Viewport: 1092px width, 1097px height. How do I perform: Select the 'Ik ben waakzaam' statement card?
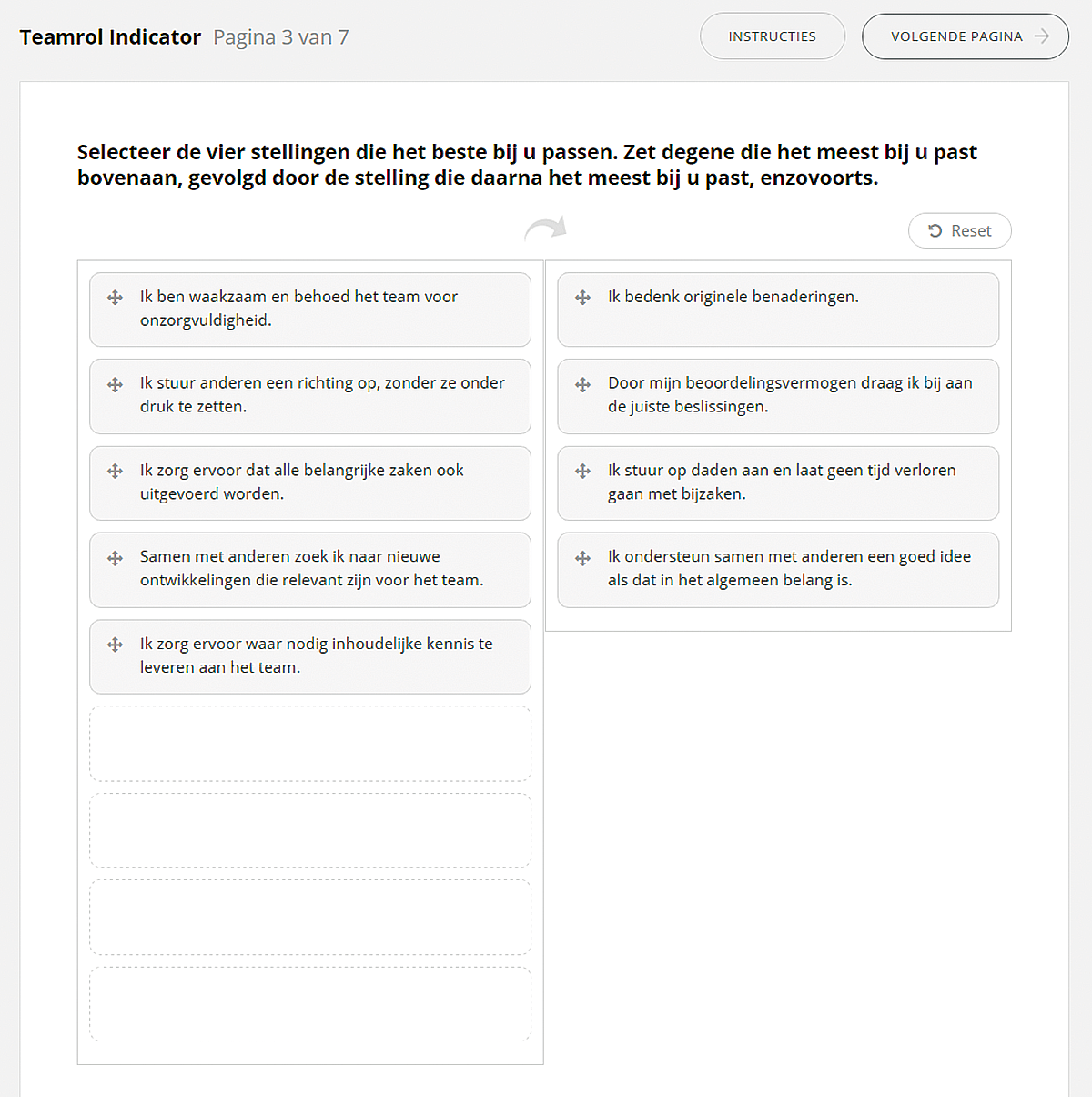pos(310,310)
